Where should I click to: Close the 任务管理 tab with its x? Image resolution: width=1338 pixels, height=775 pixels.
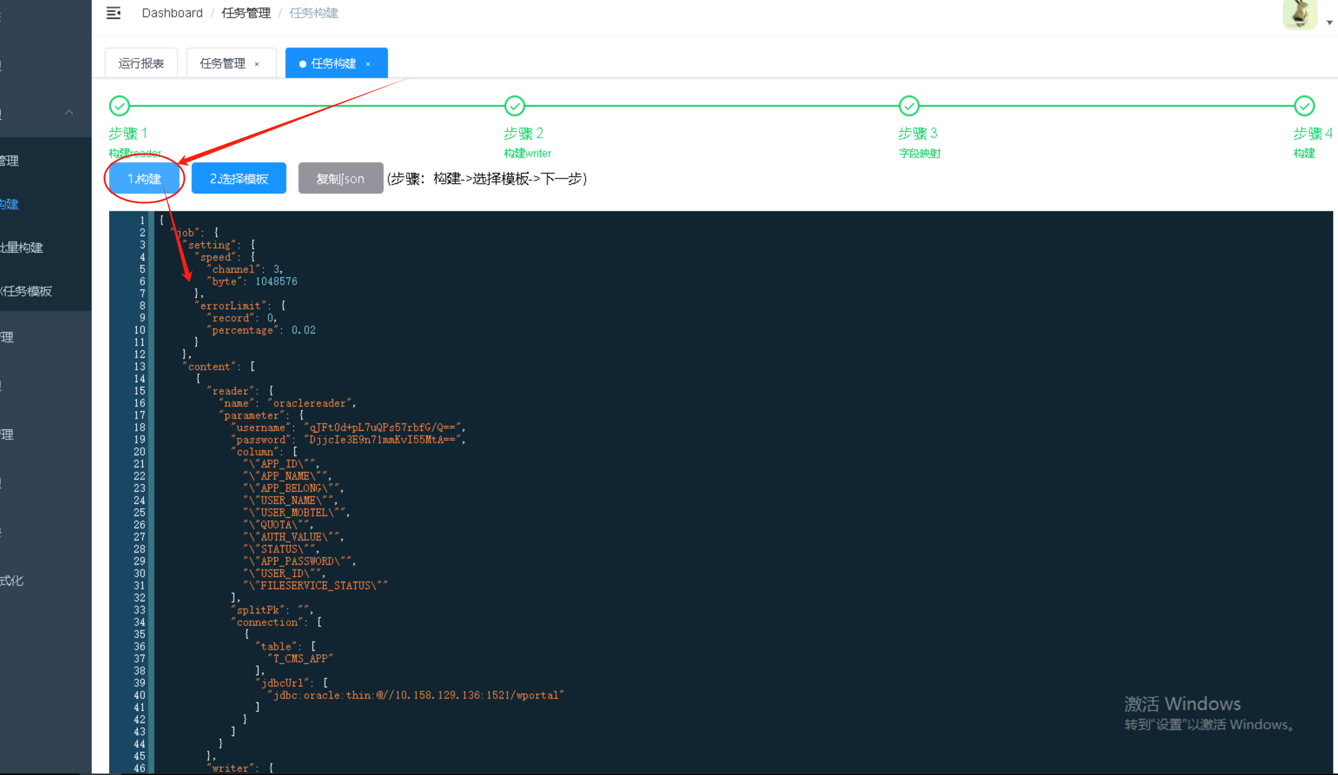pos(257,64)
